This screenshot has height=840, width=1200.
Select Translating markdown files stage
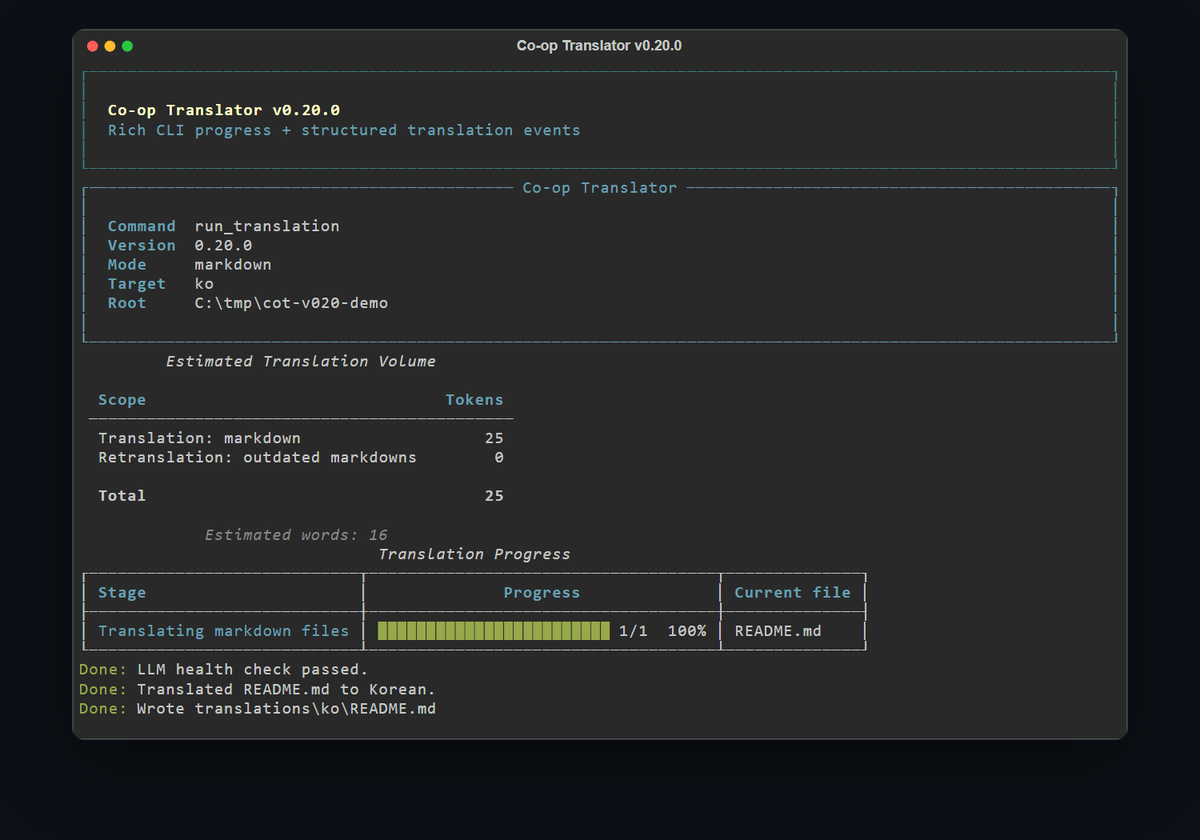pos(223,631)
